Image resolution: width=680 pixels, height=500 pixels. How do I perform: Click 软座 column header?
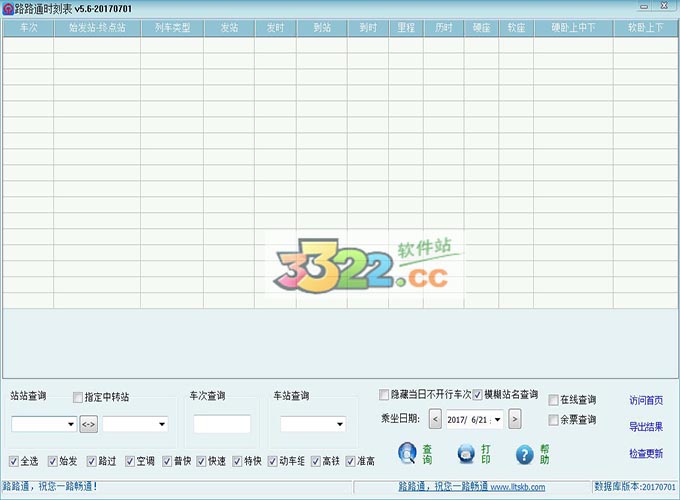pos(517,28)
